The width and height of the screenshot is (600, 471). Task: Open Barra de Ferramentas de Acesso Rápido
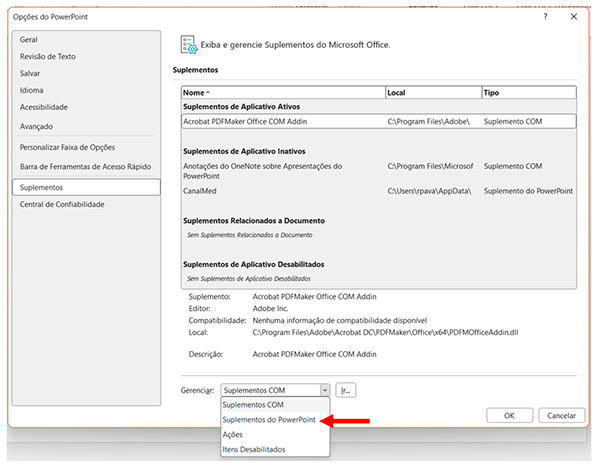click(x=85, y=167)
